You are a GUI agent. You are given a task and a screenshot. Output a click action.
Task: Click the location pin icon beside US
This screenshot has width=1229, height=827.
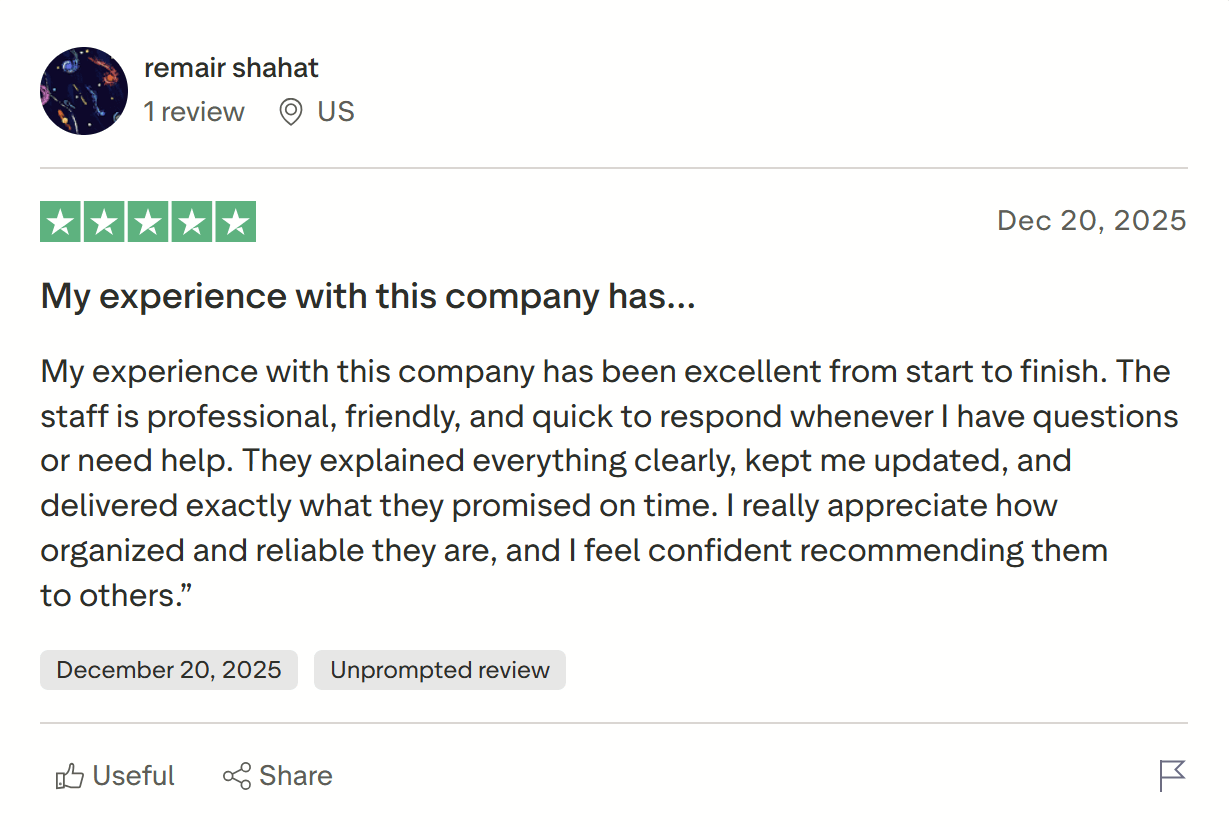[291, 112]
